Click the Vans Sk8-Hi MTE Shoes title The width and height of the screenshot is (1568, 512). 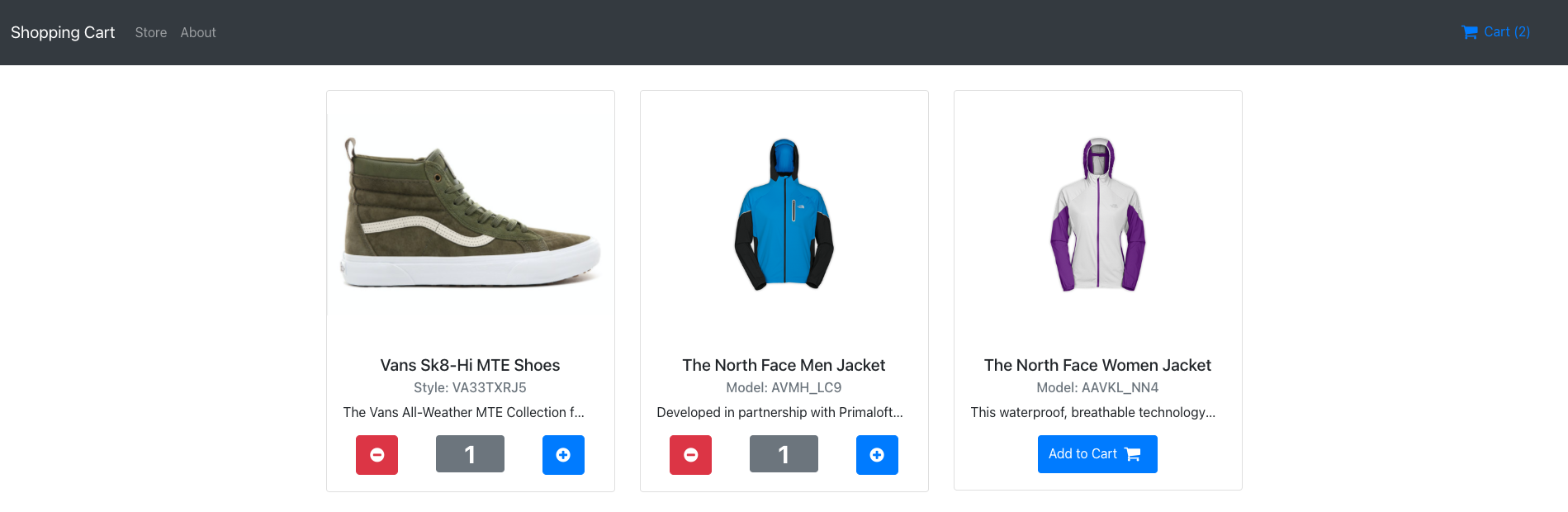470,365
